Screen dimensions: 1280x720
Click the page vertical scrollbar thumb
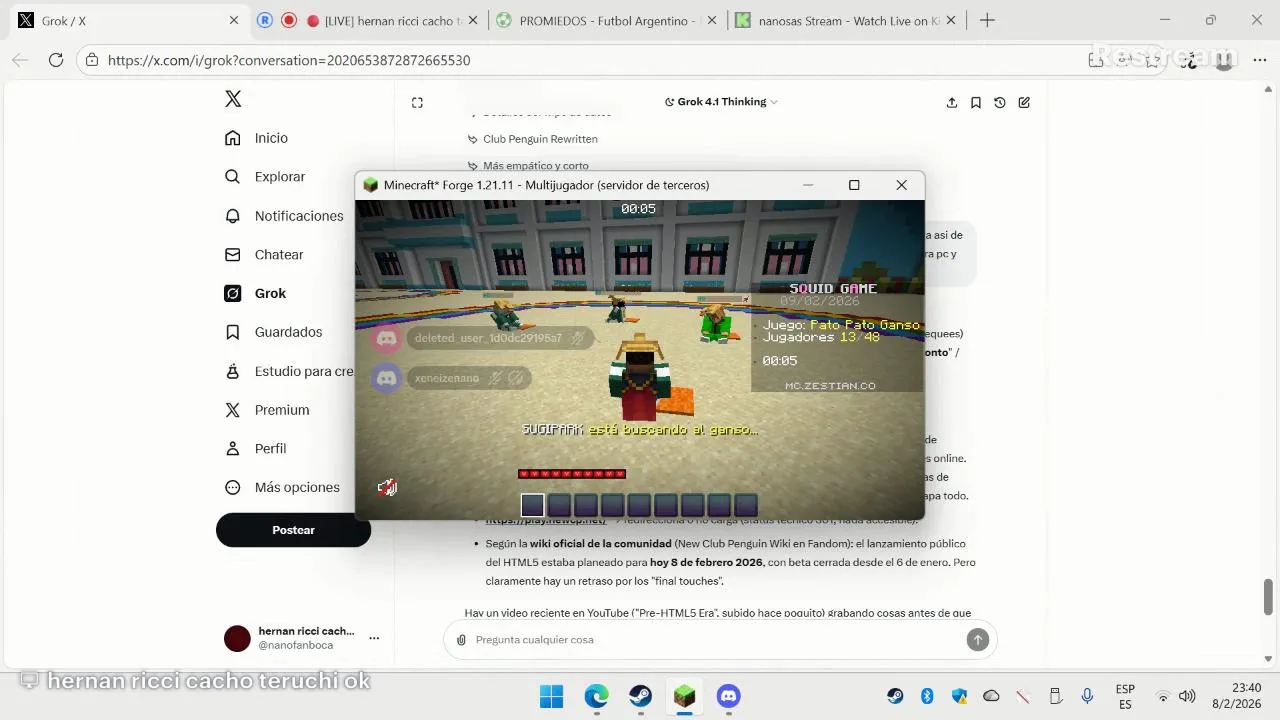click(x=1269, y=596)
